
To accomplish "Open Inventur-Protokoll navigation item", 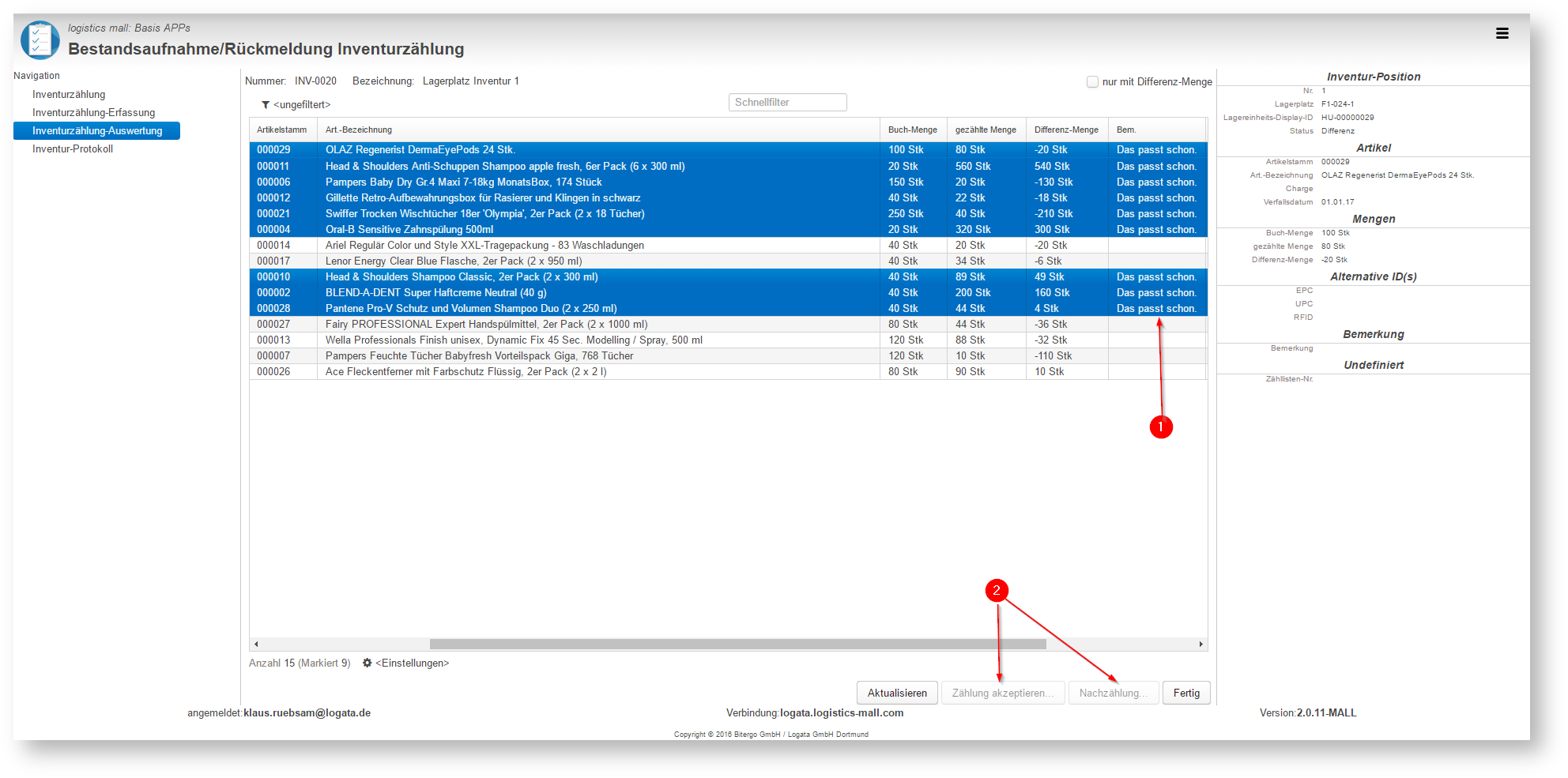I will point(73,148).
